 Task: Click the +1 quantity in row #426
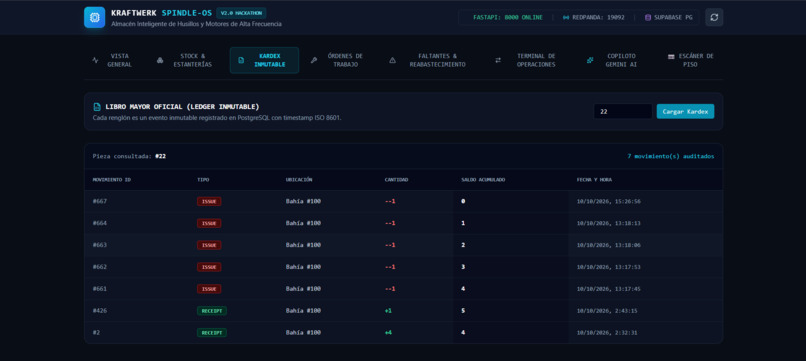pyautogui.click(x=388, y=311)
